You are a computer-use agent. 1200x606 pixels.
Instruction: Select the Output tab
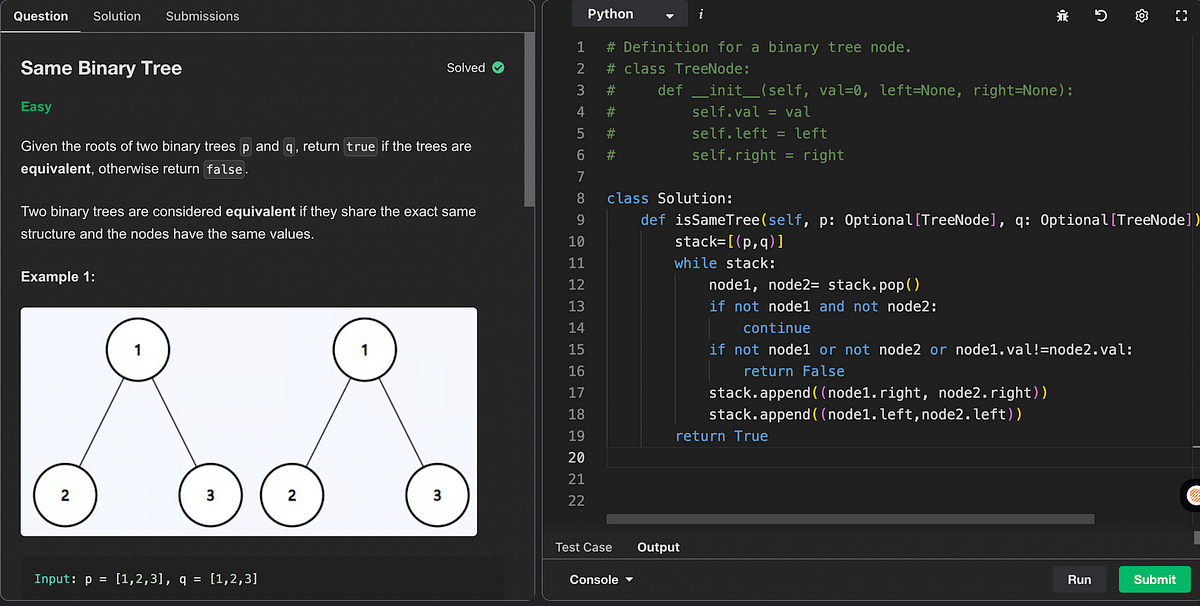[x=658, y=547]
